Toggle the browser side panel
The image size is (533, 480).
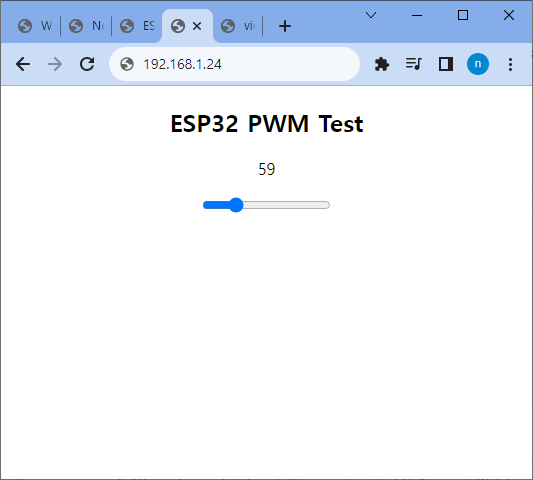pos(446,64)
